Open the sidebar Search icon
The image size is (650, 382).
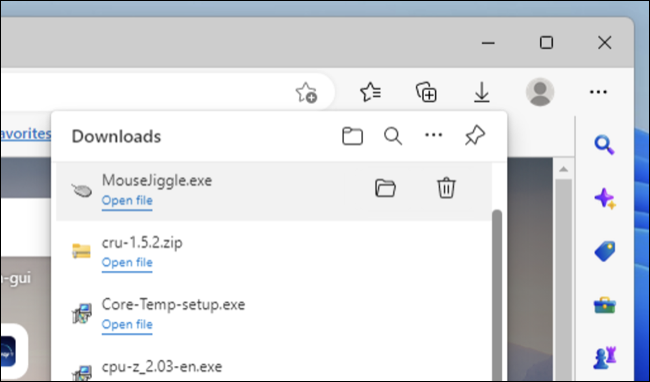click(x=604, y=145)
